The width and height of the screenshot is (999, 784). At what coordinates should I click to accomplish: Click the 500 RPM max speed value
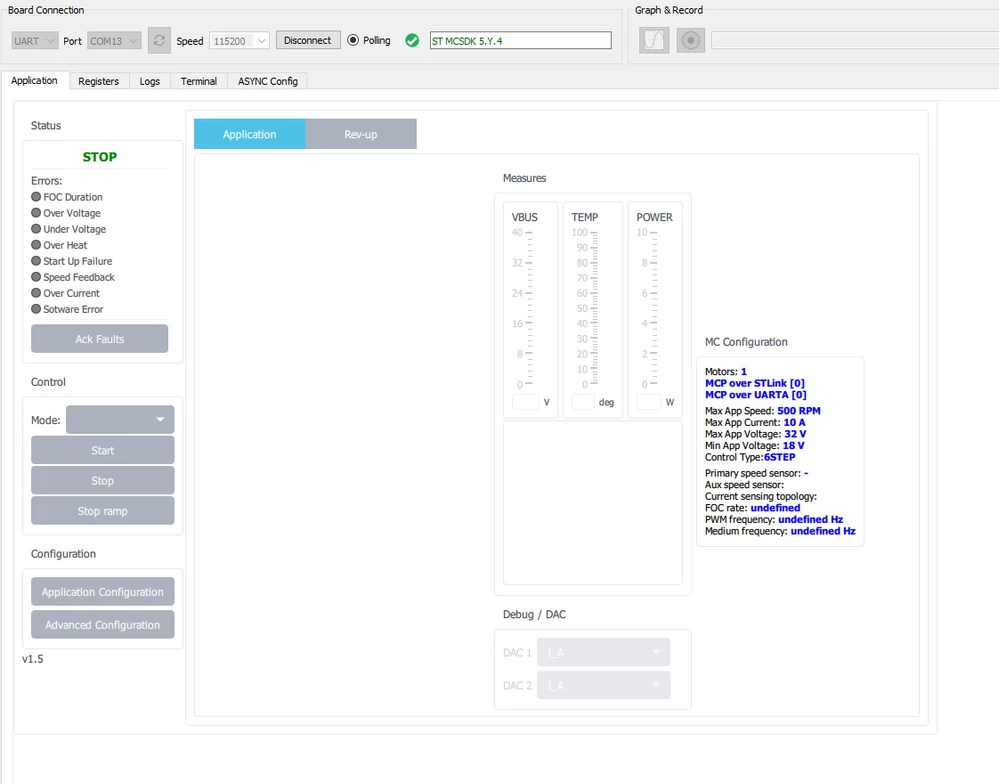click(799, 411)
